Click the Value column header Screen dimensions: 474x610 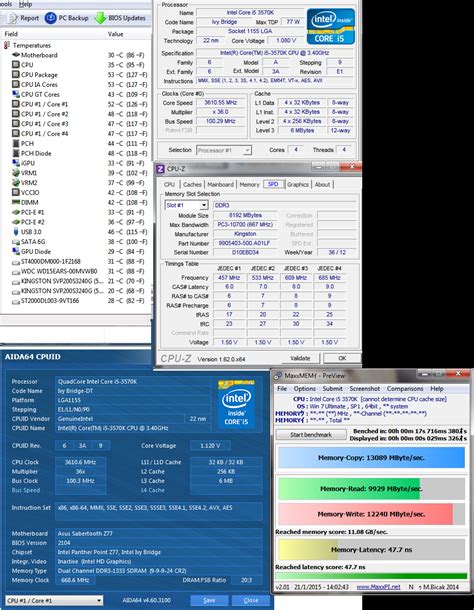click(115, 34)
